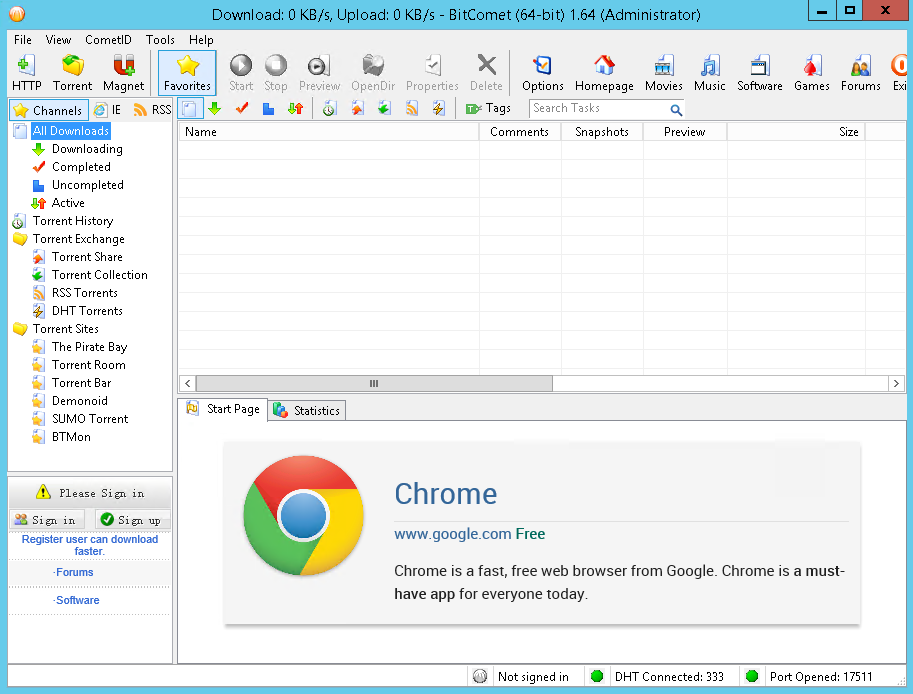Collapse the Torrent Exchange folder
The height and width of the screenshot is (694, 913).
click(79, 239)
